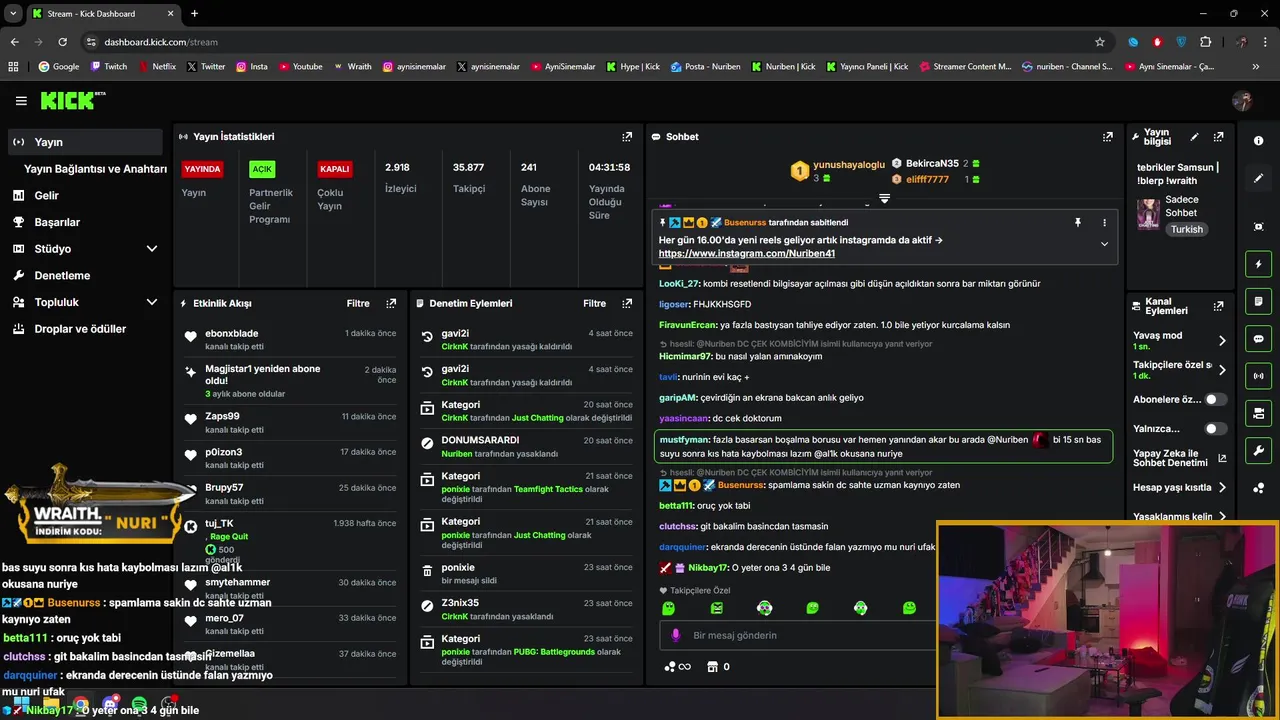Image resolution: width=1280 pixels, height=720 pixels.
Task: Click the Sadece Sohbet category thumbnail
Action: [1148, 214]
